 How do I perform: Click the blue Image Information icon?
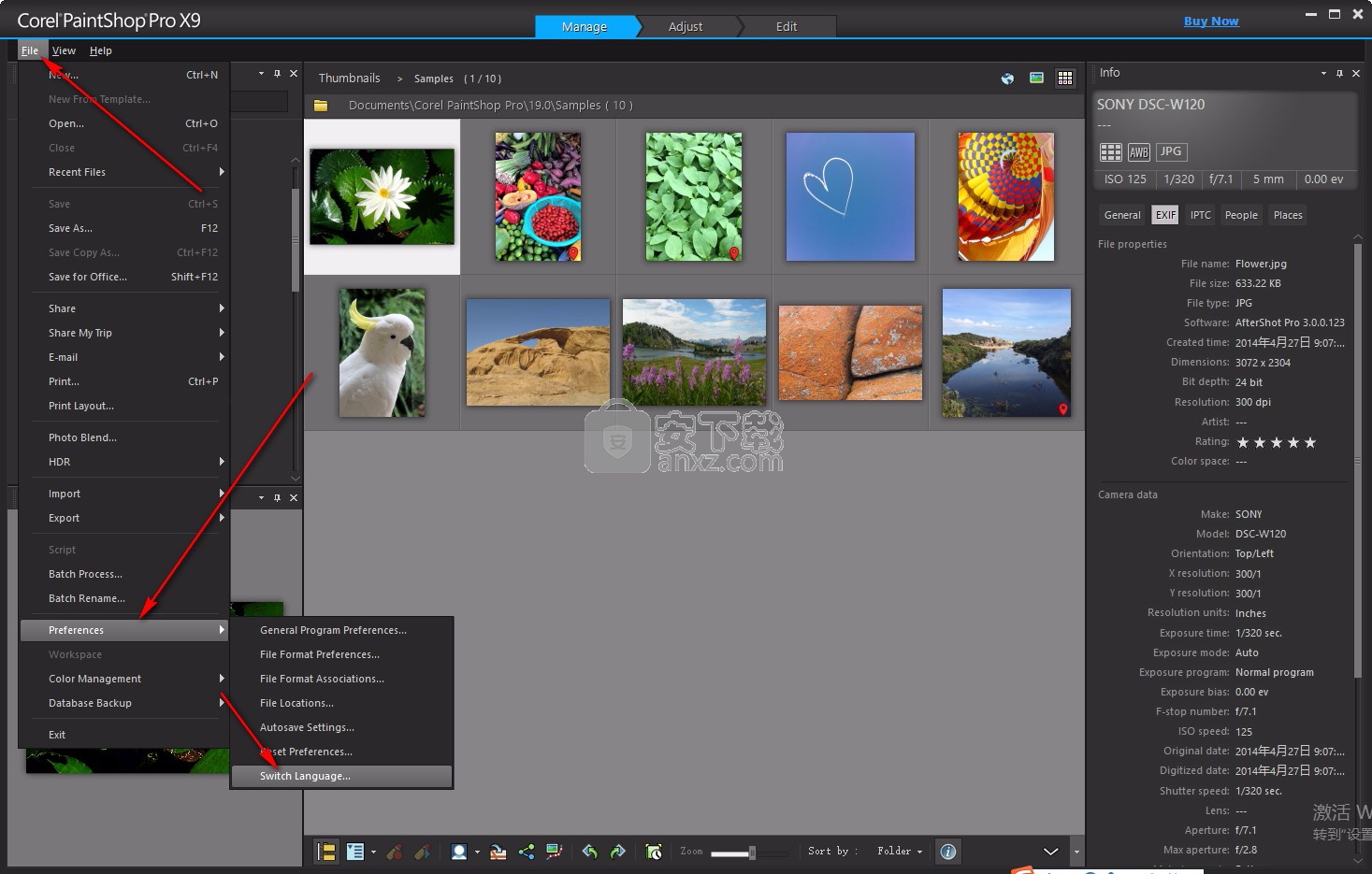coord(947,852)
